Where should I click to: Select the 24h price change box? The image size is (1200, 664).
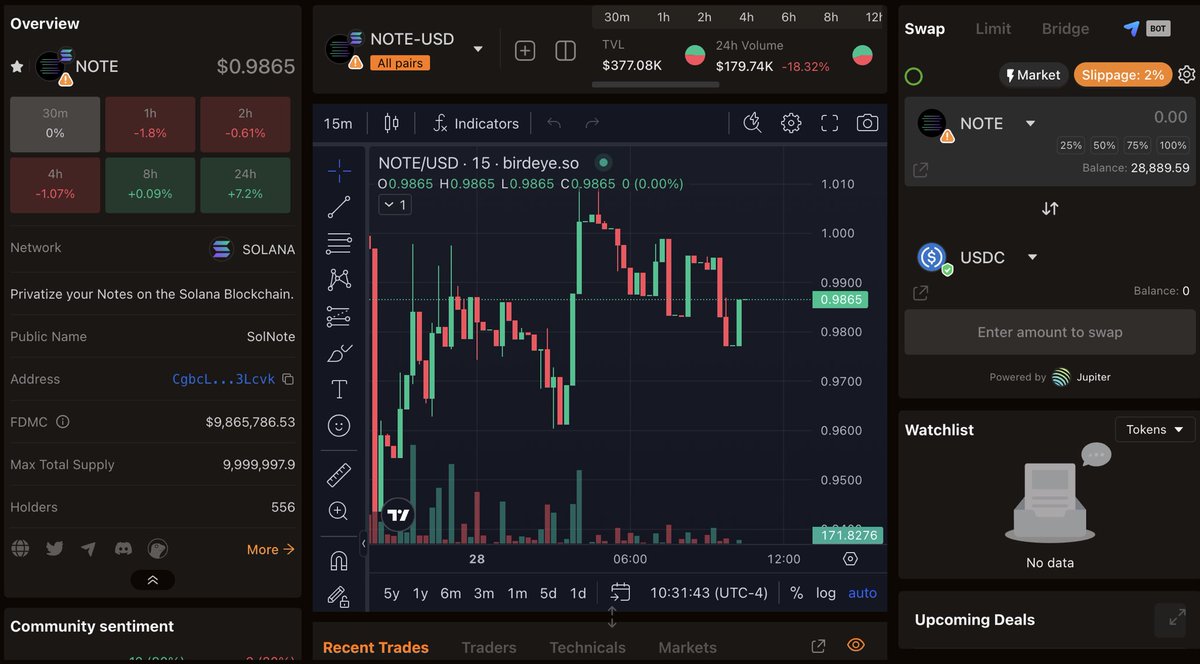point(245,185)
